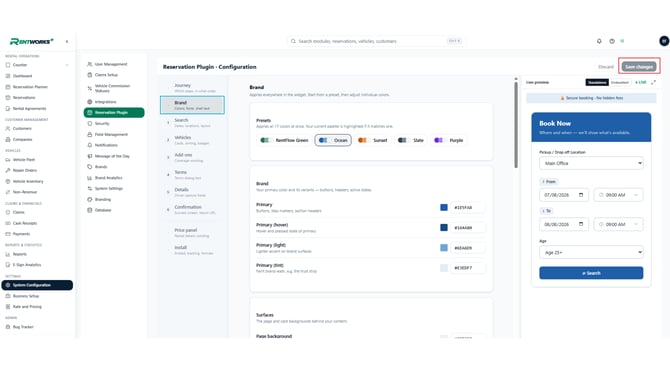The height and width of the screenshot is (376, 670).
Task: Click the global search input field
Action: [376, 41]
